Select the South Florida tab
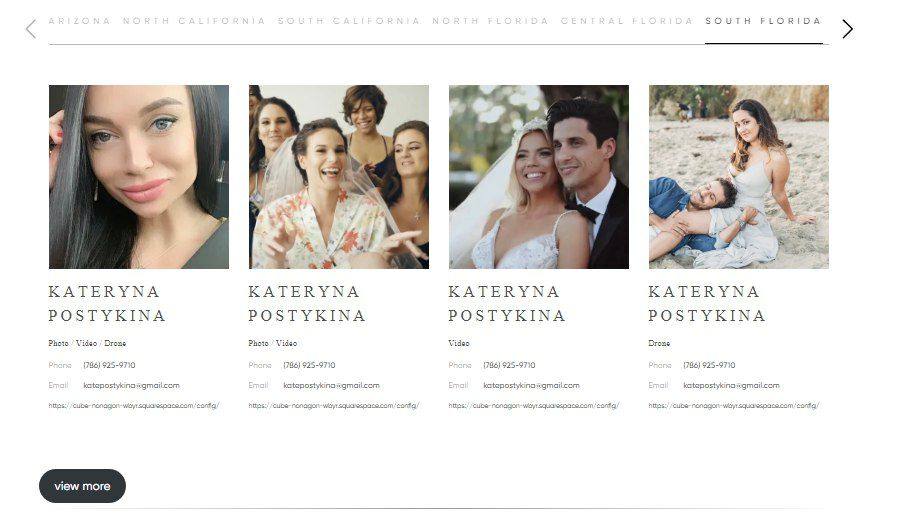898x526 pixels. tap(763, 21)
